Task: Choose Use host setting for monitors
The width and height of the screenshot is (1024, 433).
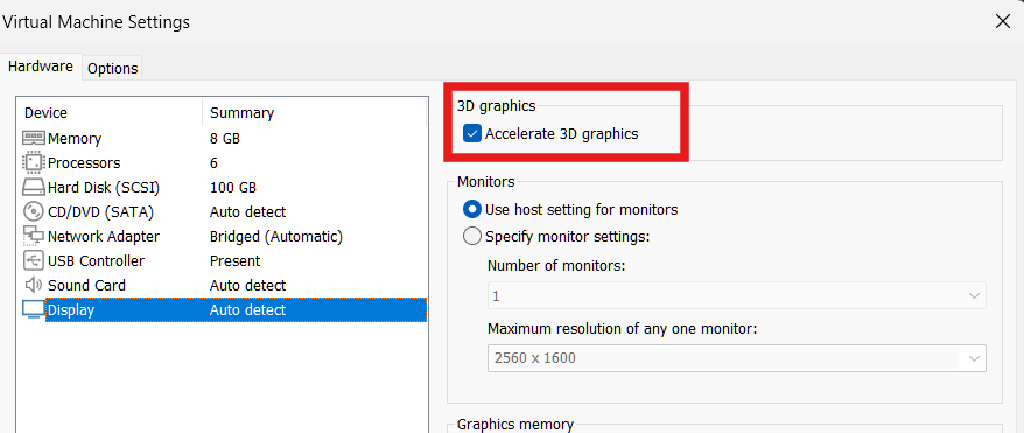Action: pos(472,210)
